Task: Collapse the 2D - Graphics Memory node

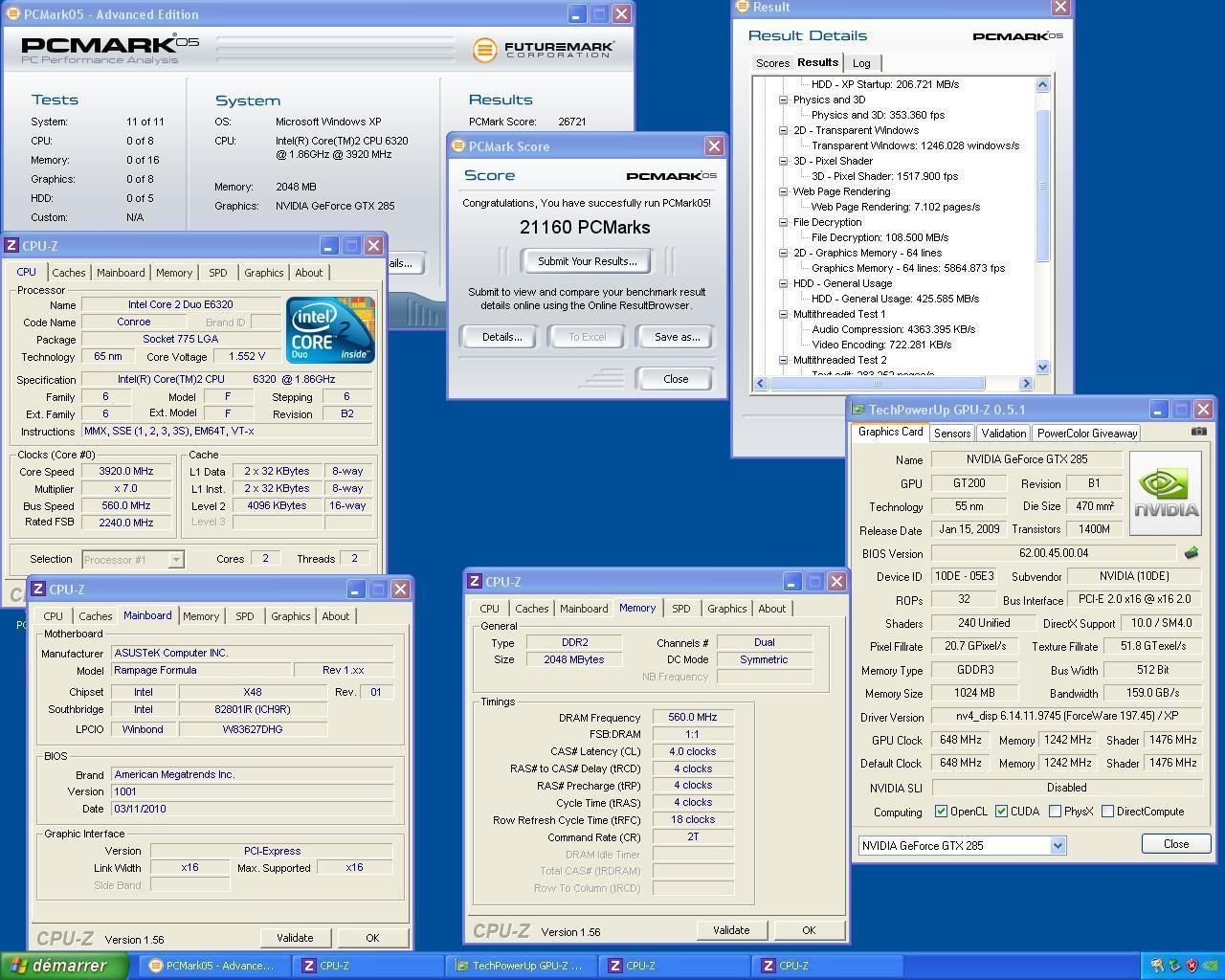Action: click(783, 253)
